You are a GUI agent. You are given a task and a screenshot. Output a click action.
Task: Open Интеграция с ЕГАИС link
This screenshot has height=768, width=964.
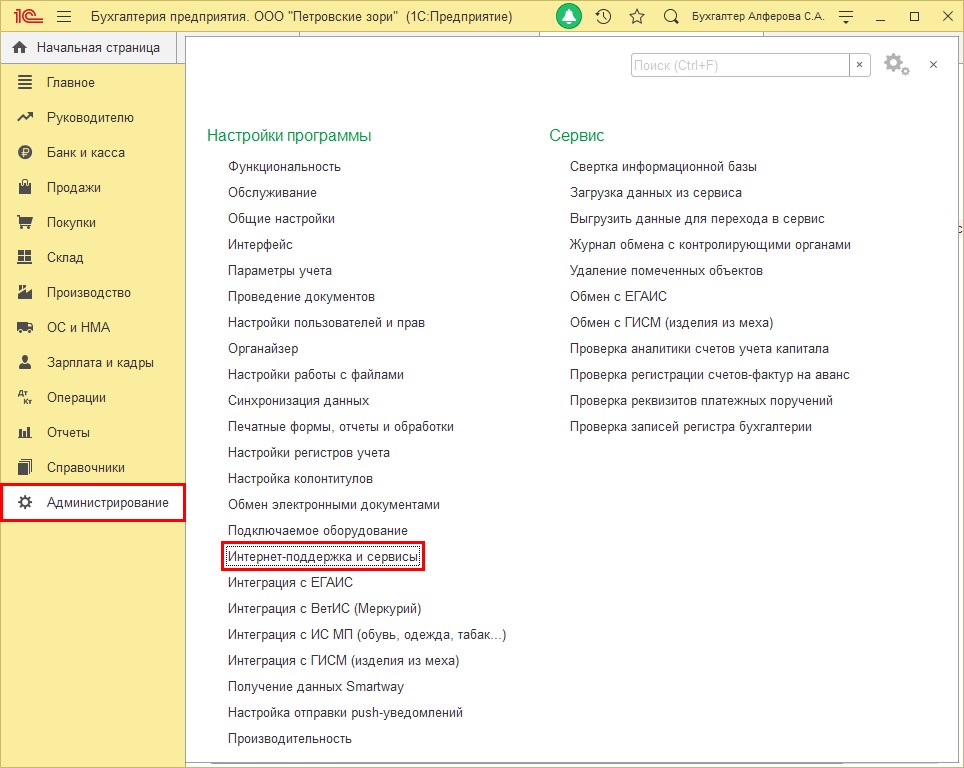click(x=290, y=582)
